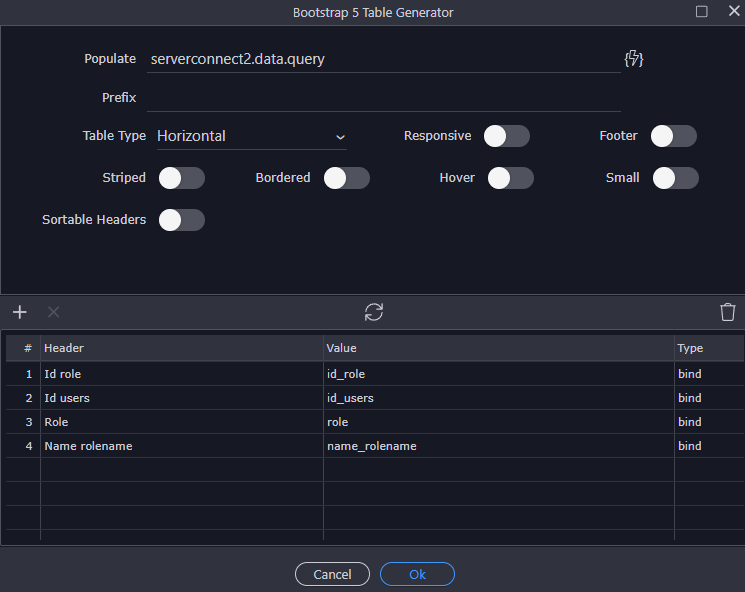Click the bind type of Id role row
The height and width of the screenshot is (592, 745).
point(709,374)
